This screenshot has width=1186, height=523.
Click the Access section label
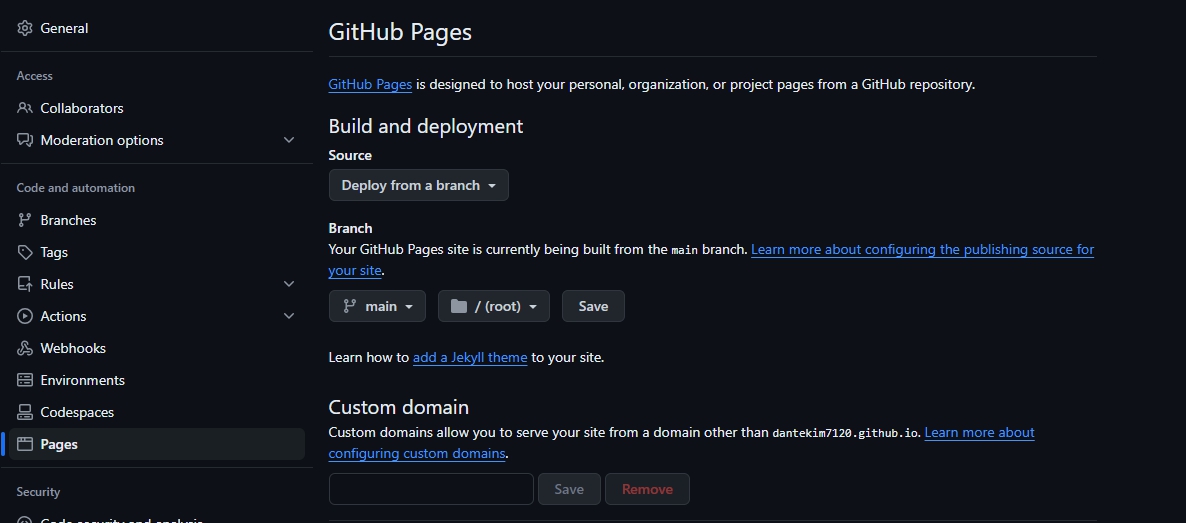[x=35, y=76]
